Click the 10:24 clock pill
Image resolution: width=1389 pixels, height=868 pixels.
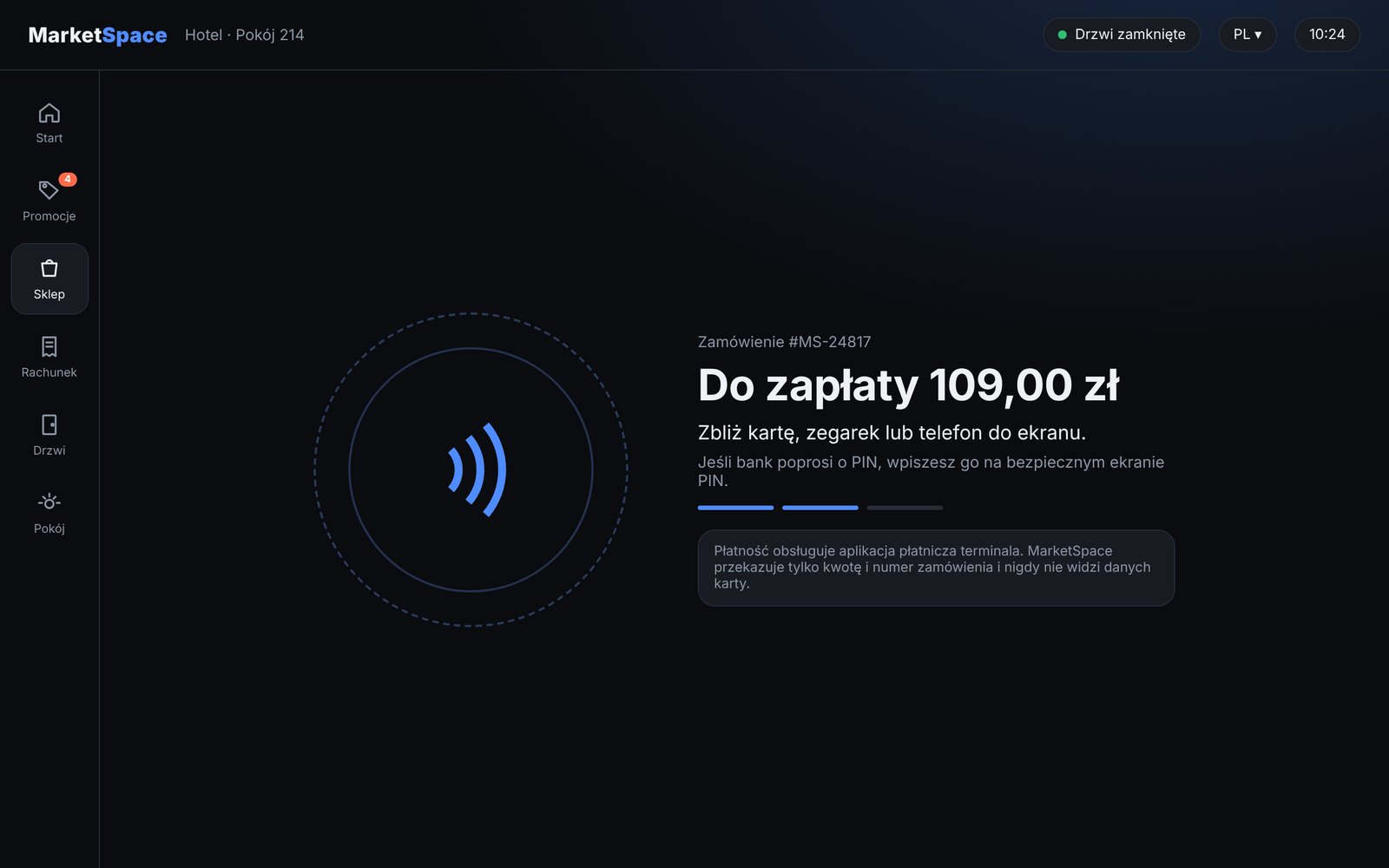tap(1327, 35)
